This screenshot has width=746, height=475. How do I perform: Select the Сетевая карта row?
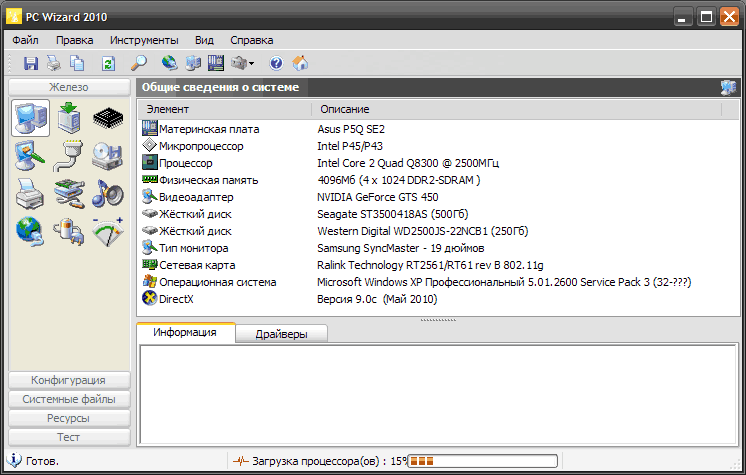pyautogui.click(x=438, y=265)
